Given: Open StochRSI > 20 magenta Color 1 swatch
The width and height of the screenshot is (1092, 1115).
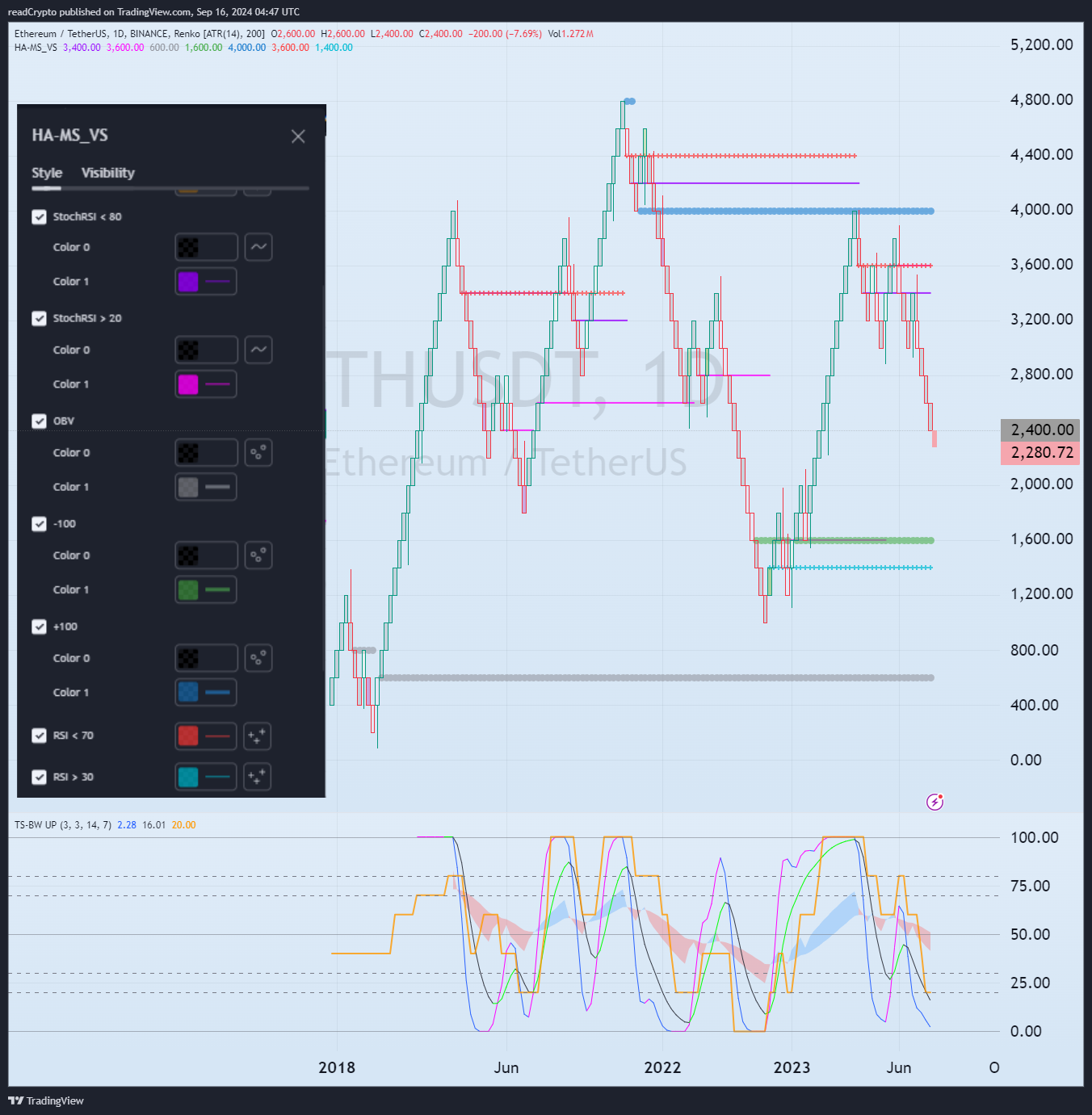Looking at the screenshot, I should (x=206, y=384).
